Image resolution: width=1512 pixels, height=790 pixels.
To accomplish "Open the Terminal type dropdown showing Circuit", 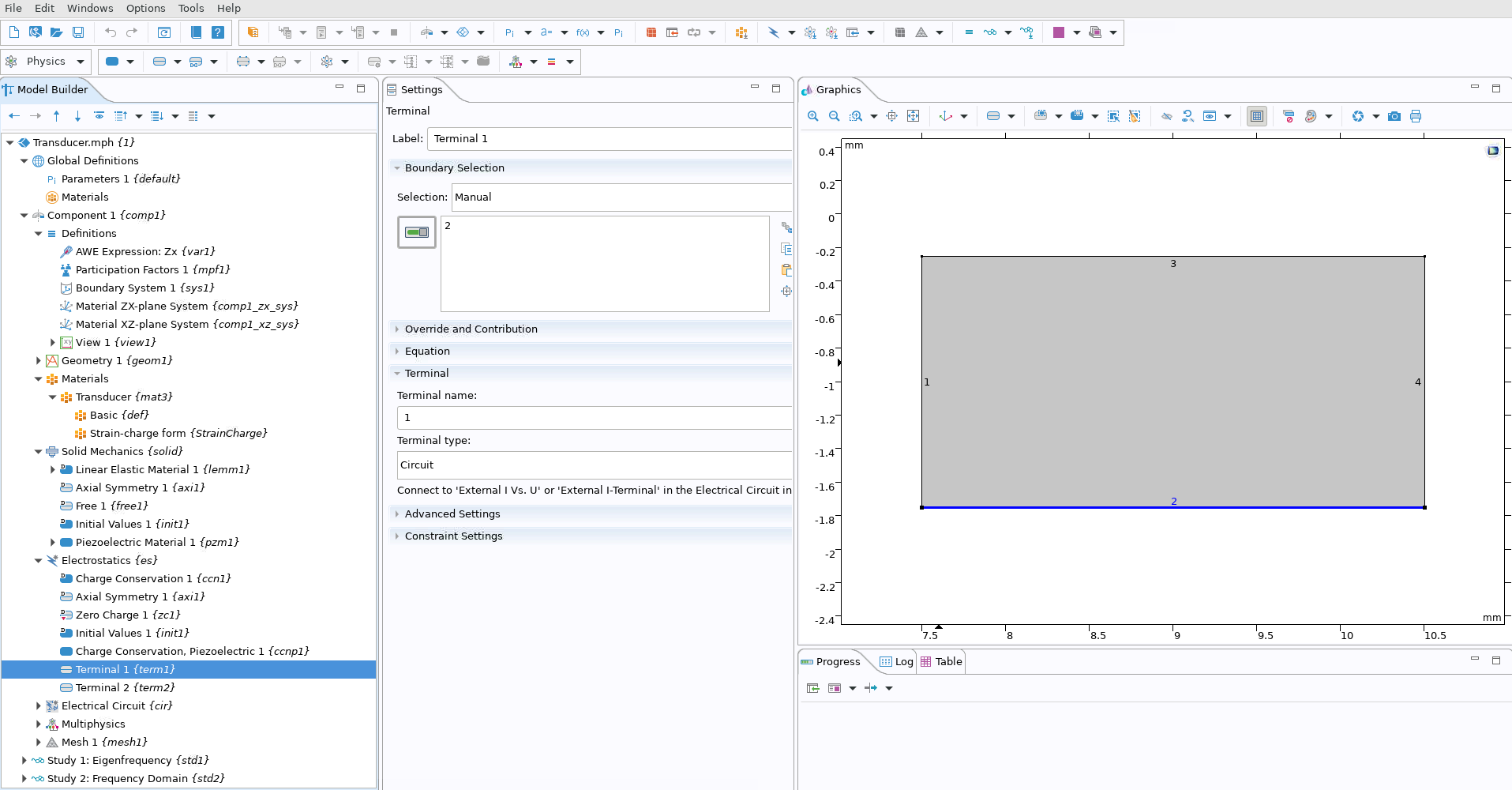I will (x=594, y=465).
